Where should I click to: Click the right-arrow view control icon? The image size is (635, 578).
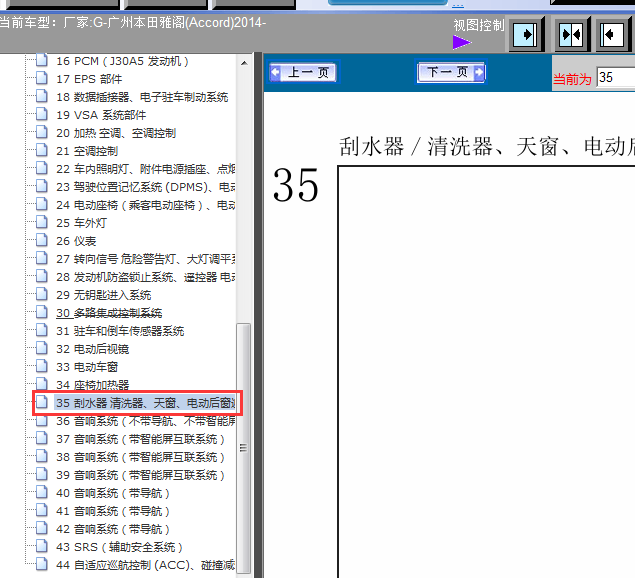coord(526,34)
